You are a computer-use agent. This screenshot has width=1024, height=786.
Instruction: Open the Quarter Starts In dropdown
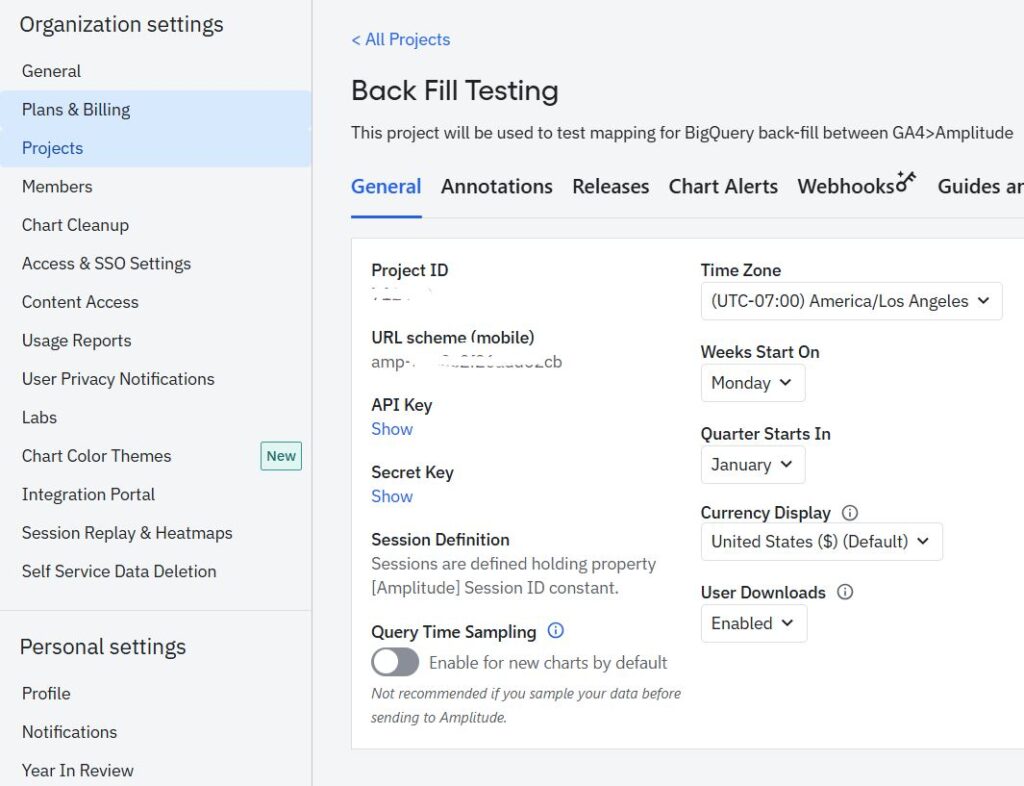pyautogui.click(x=752, y=465)
